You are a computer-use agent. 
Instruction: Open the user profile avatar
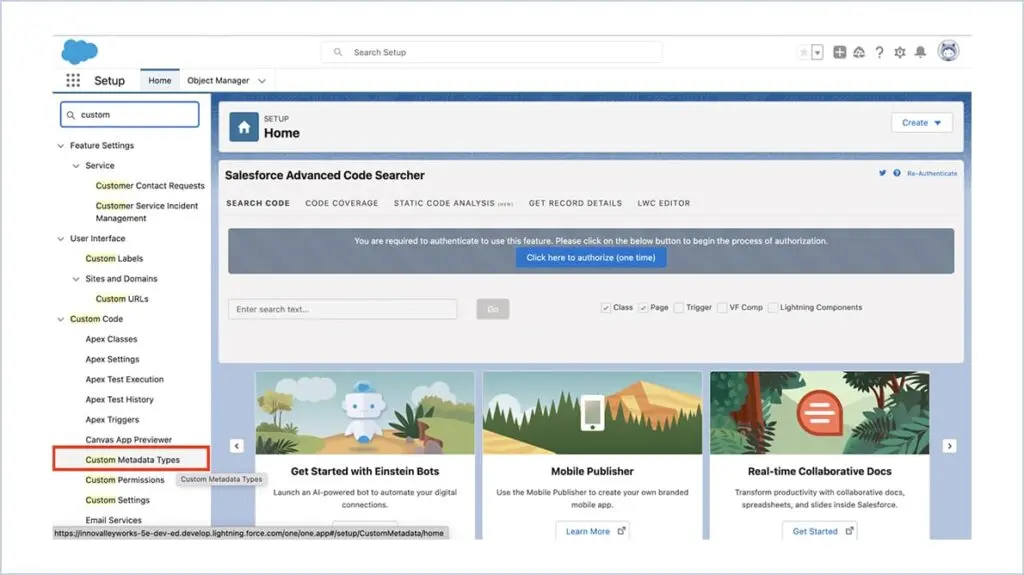948,50
